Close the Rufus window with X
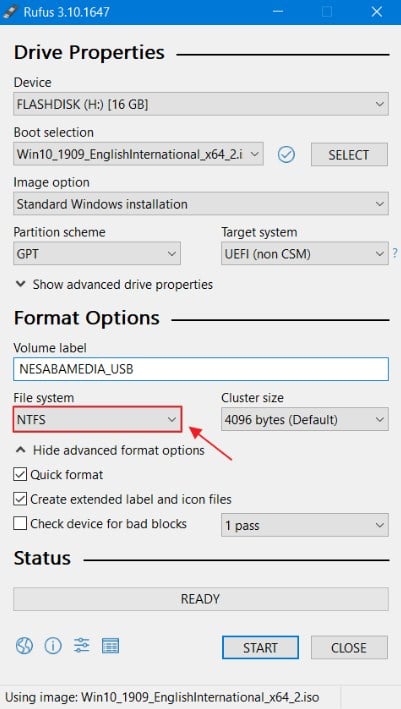This screenshot has width=401, height=709. (377, 12)
